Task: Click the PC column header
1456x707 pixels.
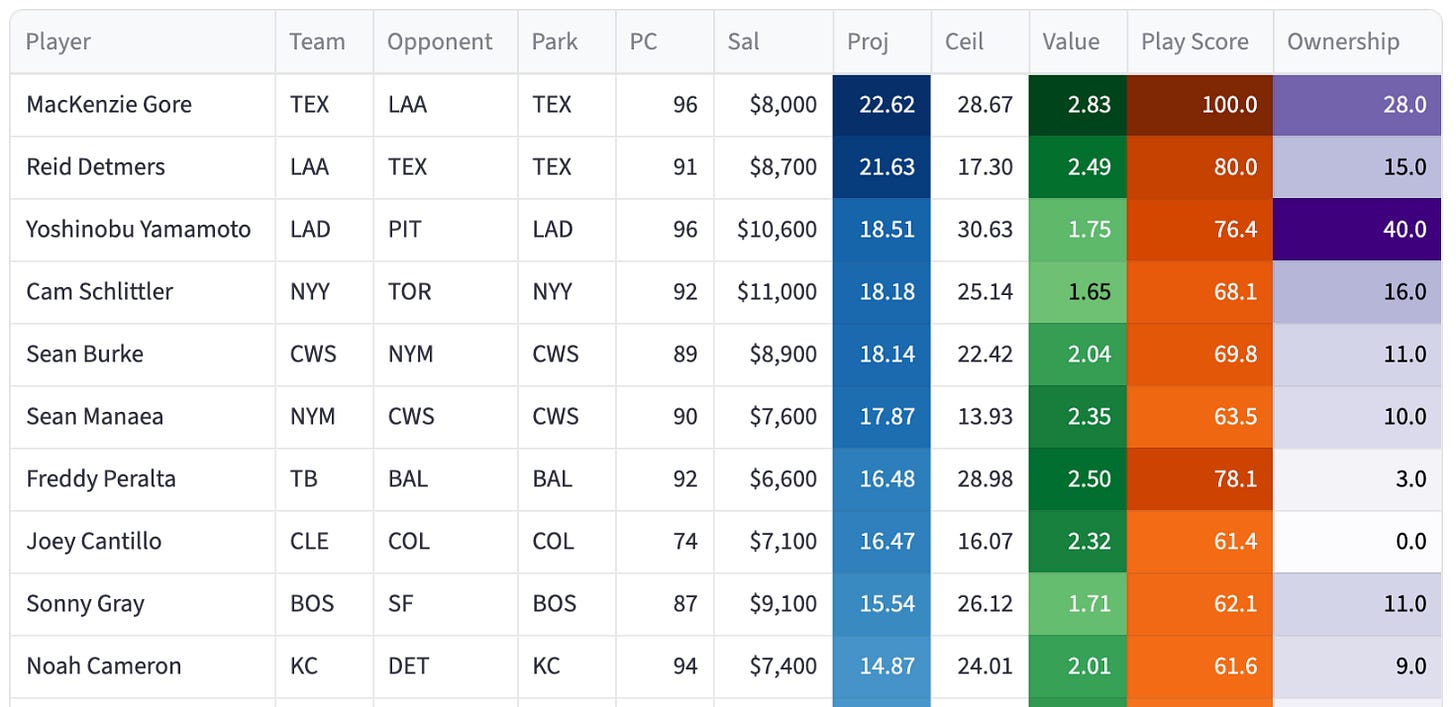Action: pyautogui.click(x=664, y=42)
